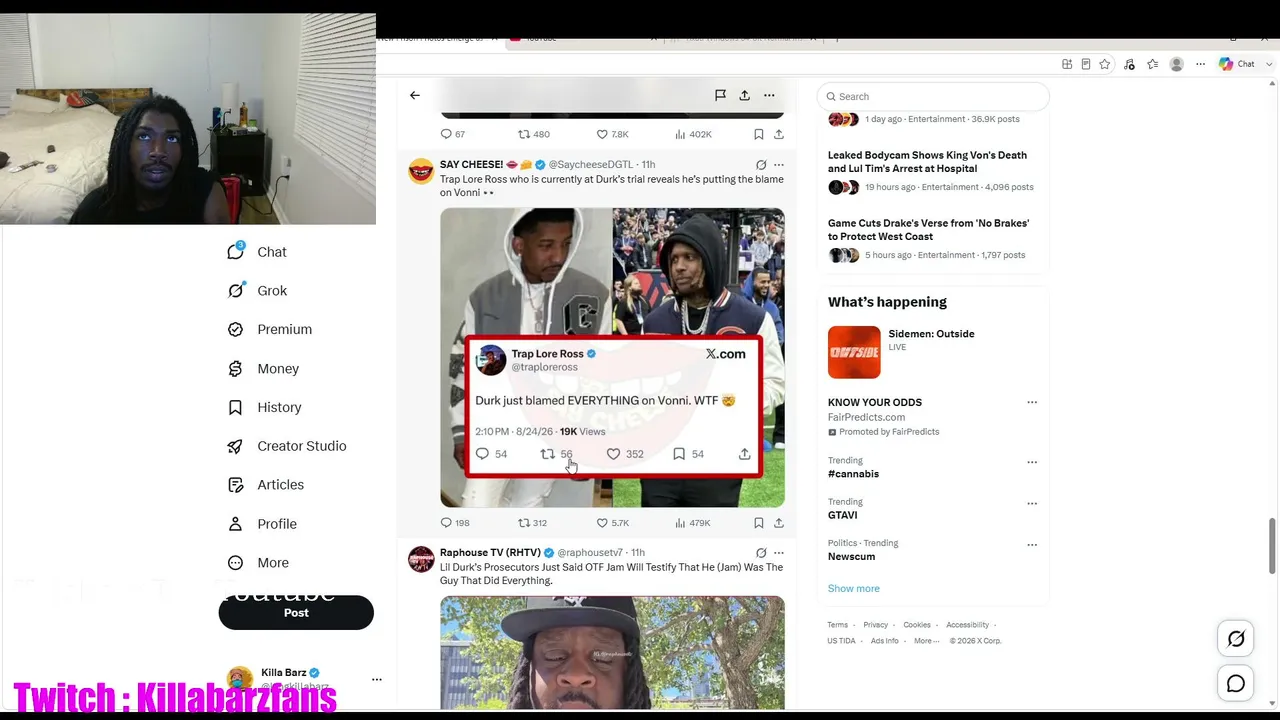Click the Articles icon in the sidebar
Viewport: 1280px width, 720px height.
(236, 485)
